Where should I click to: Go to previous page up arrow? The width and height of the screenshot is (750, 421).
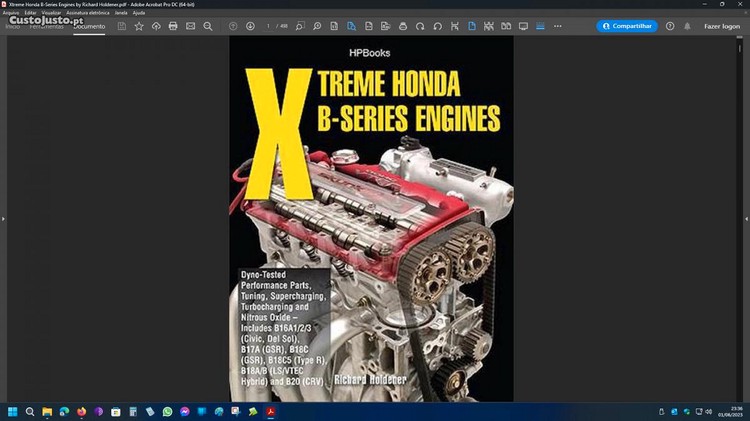[x=233, y=26]
